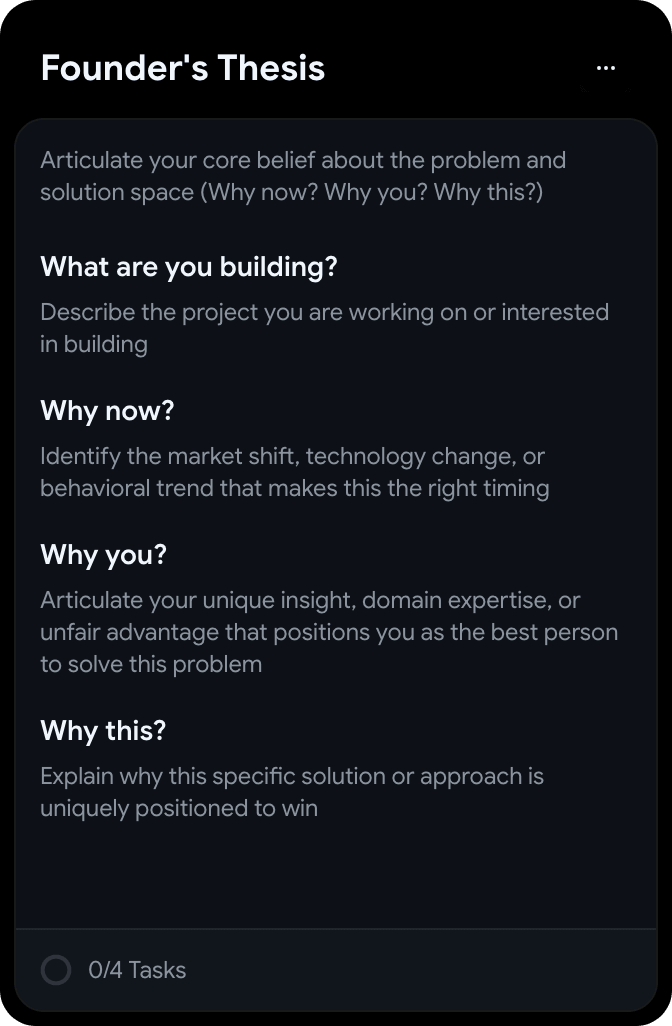This screenshot has height=1026, width=672.
Task: Collapse the Why this? section
Action: click(103, 730)
